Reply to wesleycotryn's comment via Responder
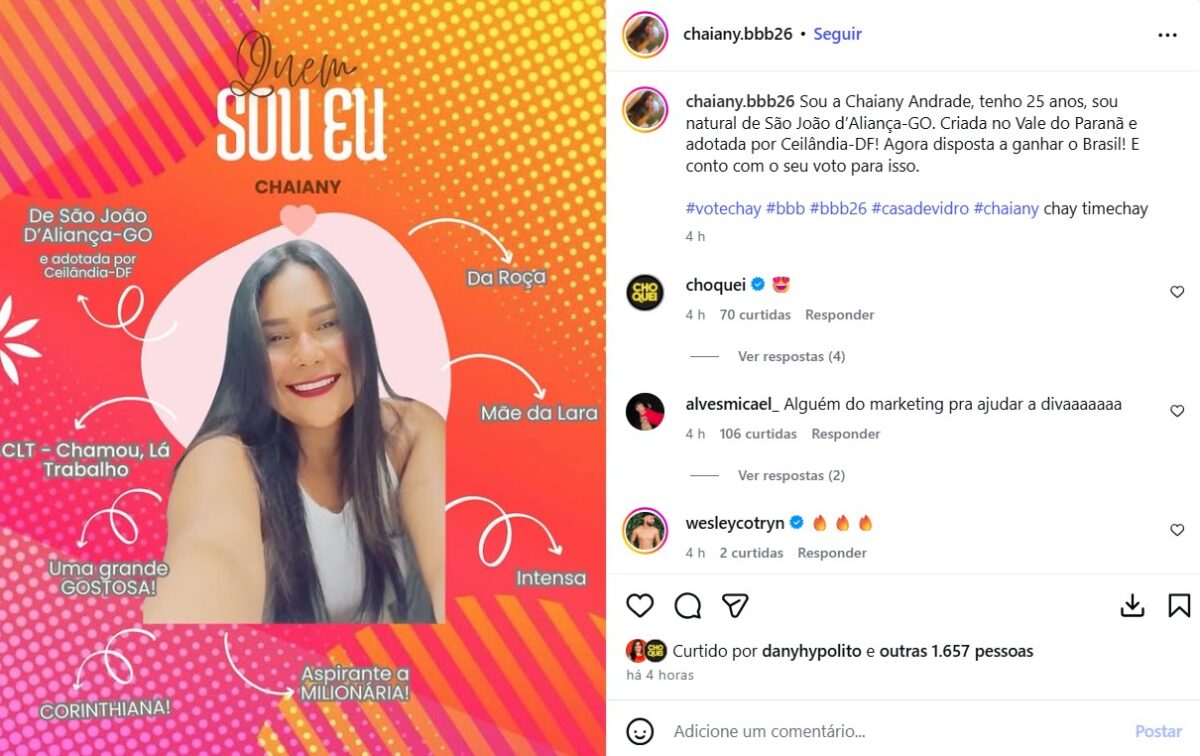Screen dimensions: 1200x756 coord(832,553)
